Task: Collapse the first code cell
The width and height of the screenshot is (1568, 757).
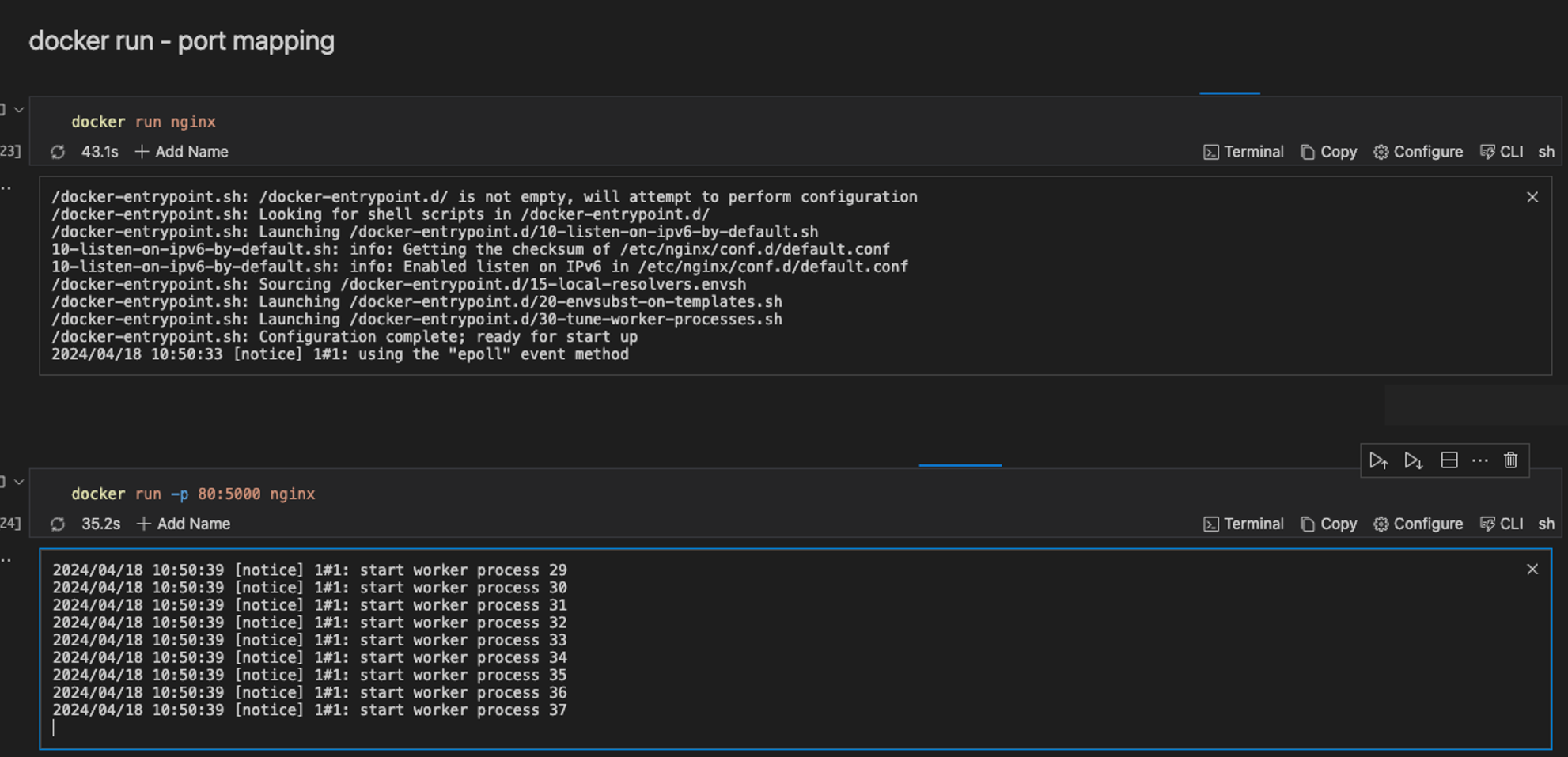Action: click(18, 110)
